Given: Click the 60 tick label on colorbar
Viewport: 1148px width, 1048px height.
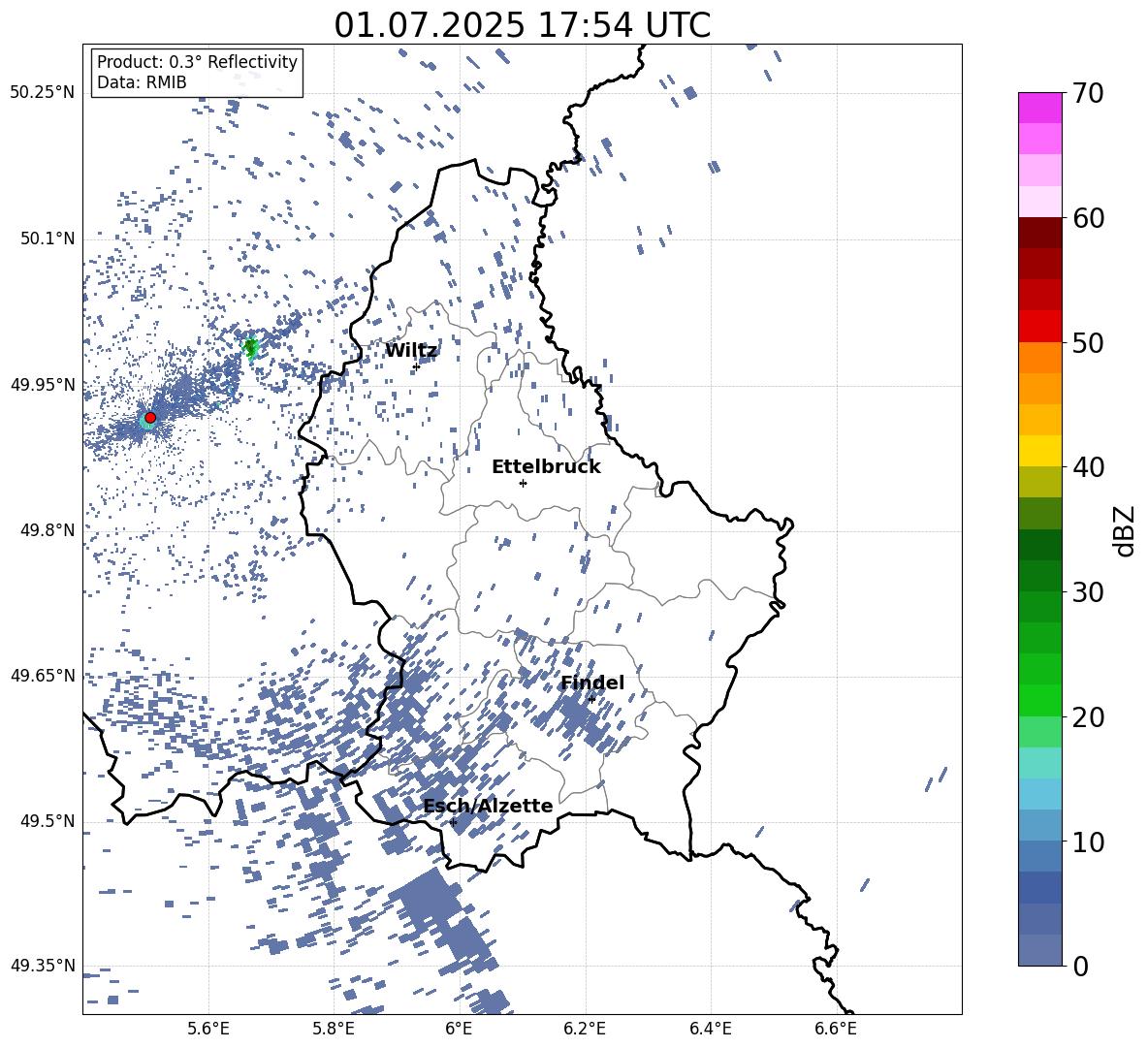Looking at the screenshot, I should point(1088,218).
